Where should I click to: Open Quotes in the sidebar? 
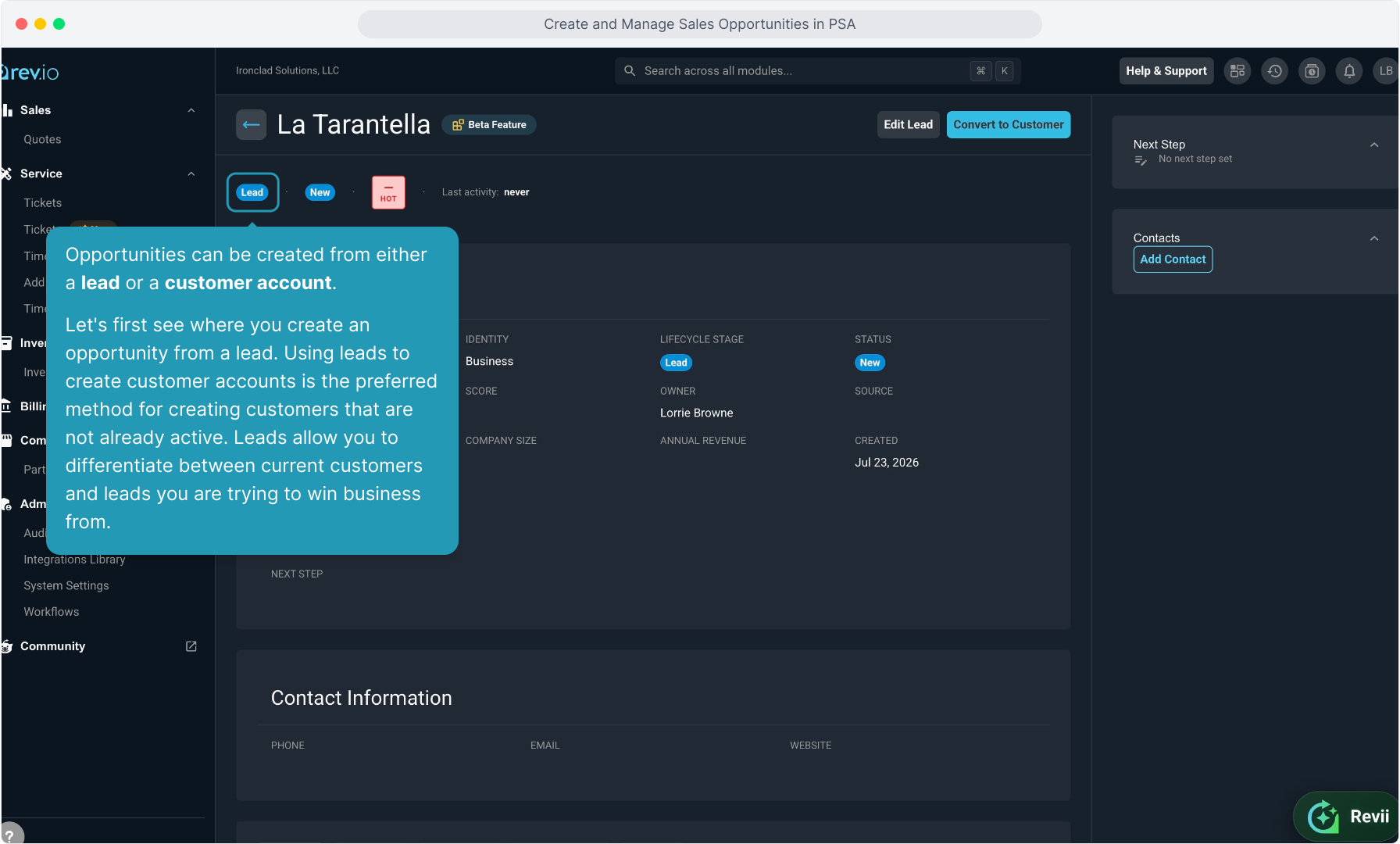pyautogui.click(x=42, y=139)
